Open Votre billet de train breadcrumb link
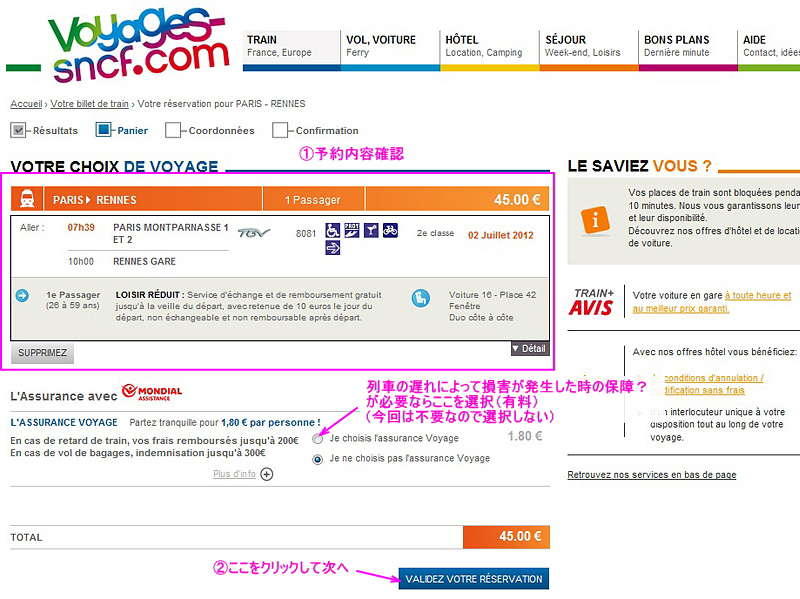Viewport: 800px width, 599px height. (x=89, y=104)
